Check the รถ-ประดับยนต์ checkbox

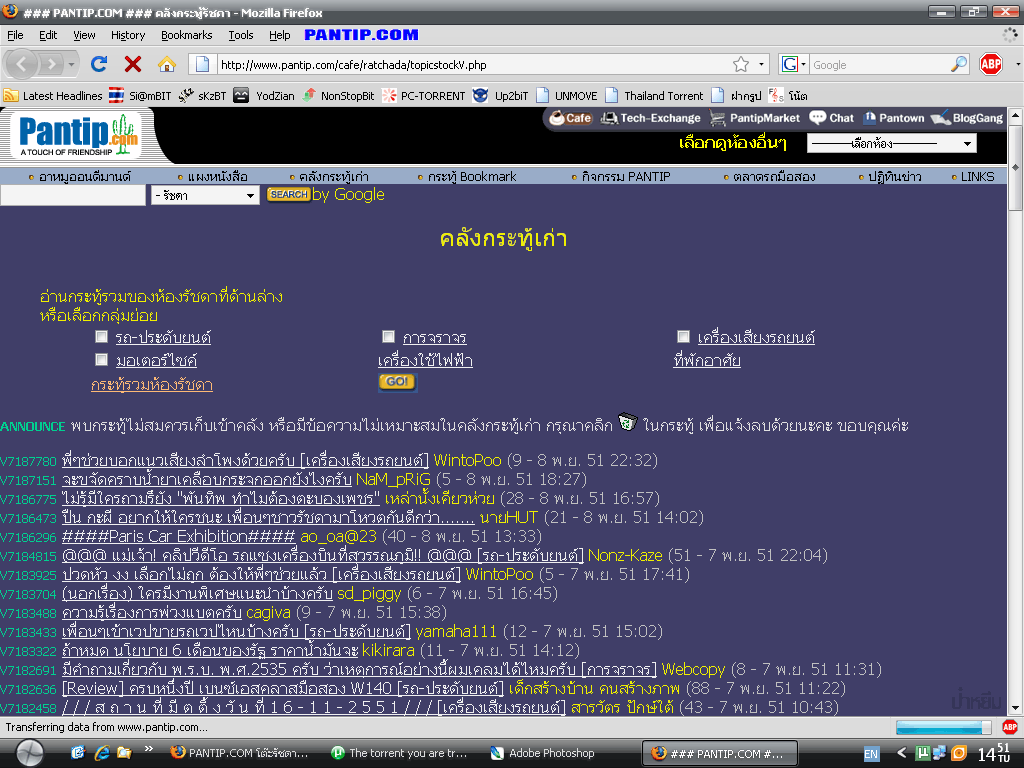[x=101, y=337]
